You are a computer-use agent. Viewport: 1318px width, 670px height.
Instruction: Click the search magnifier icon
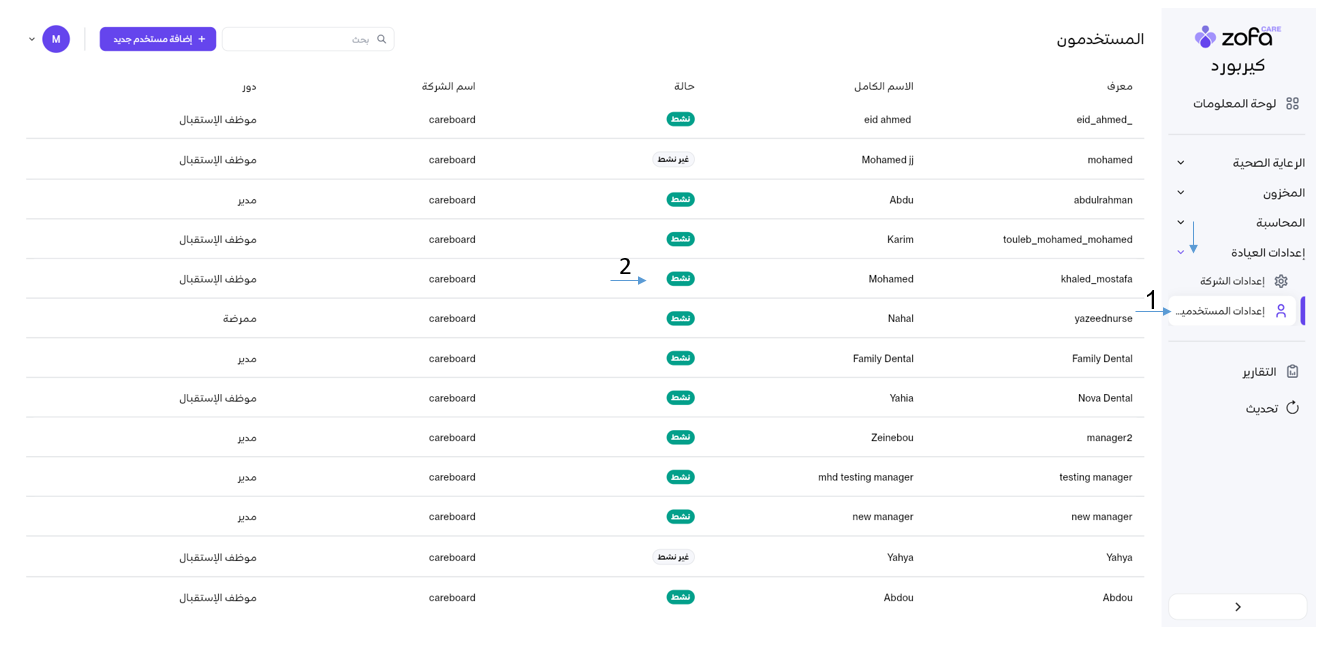pyautogui.click(x=381, y=39)
